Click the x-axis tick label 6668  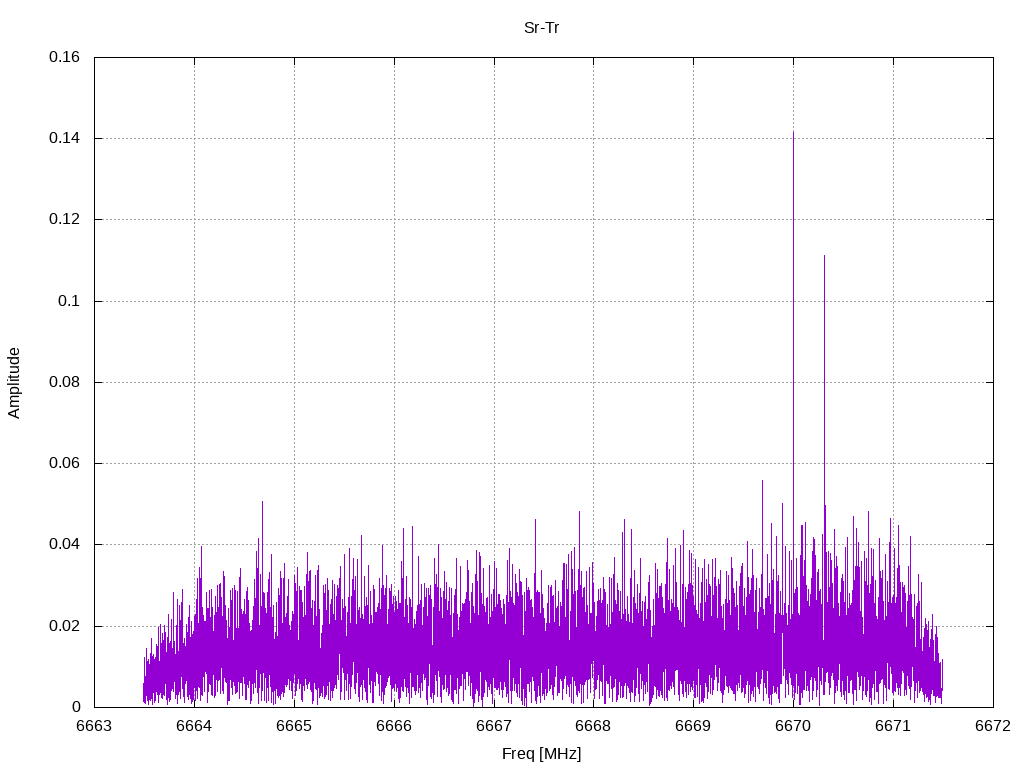[x=593, y=726]
